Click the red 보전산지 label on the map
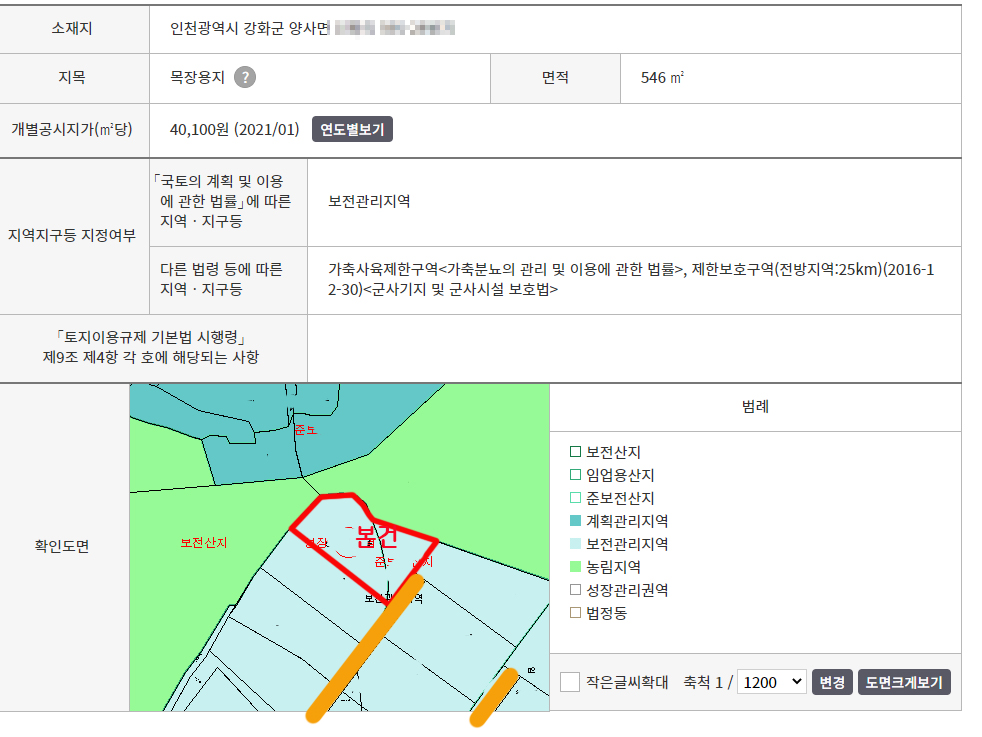Viewport: 982px width, 737px height. (x=203, y=543)
